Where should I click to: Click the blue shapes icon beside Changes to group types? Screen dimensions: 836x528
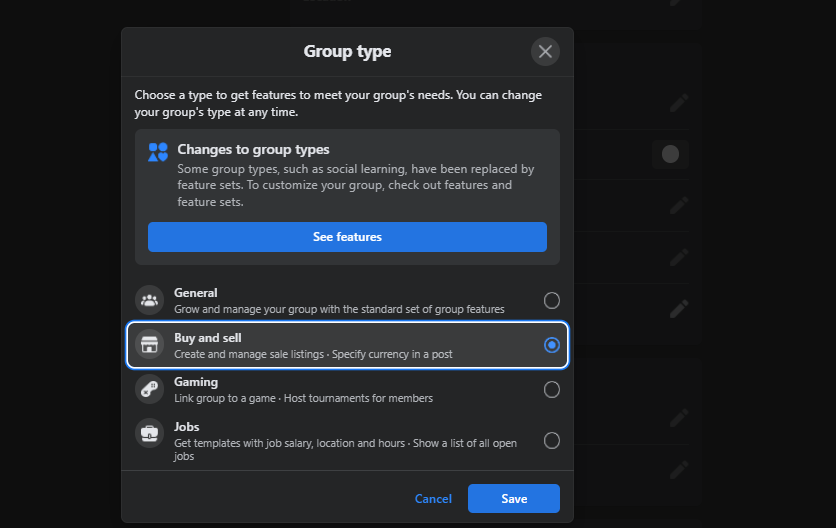click(x=158, y=152)
